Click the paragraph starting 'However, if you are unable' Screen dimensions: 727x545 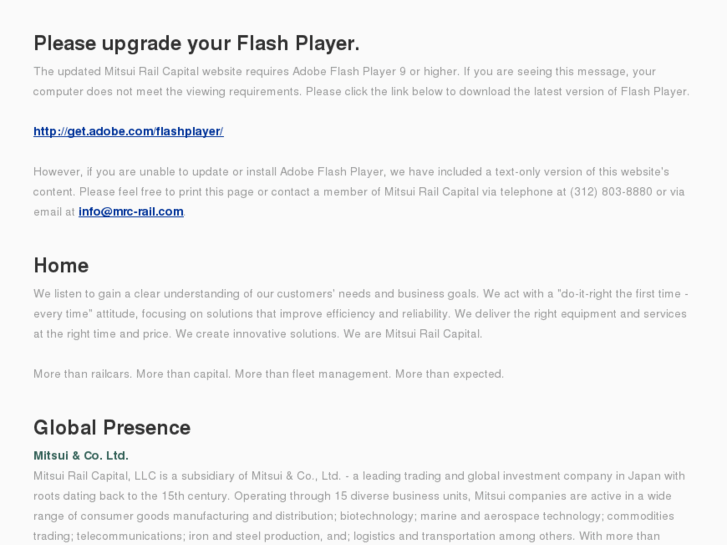[359, 192]
